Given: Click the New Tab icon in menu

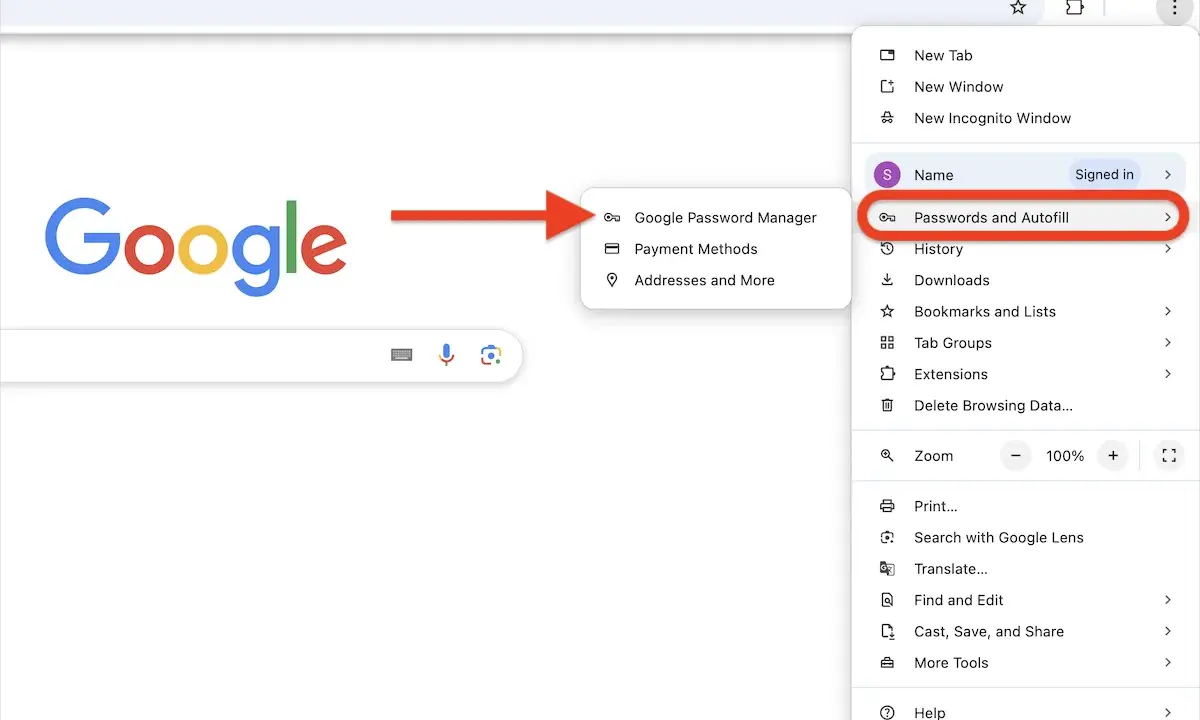Looking at the screenshot, I should [x=887, y=56].
